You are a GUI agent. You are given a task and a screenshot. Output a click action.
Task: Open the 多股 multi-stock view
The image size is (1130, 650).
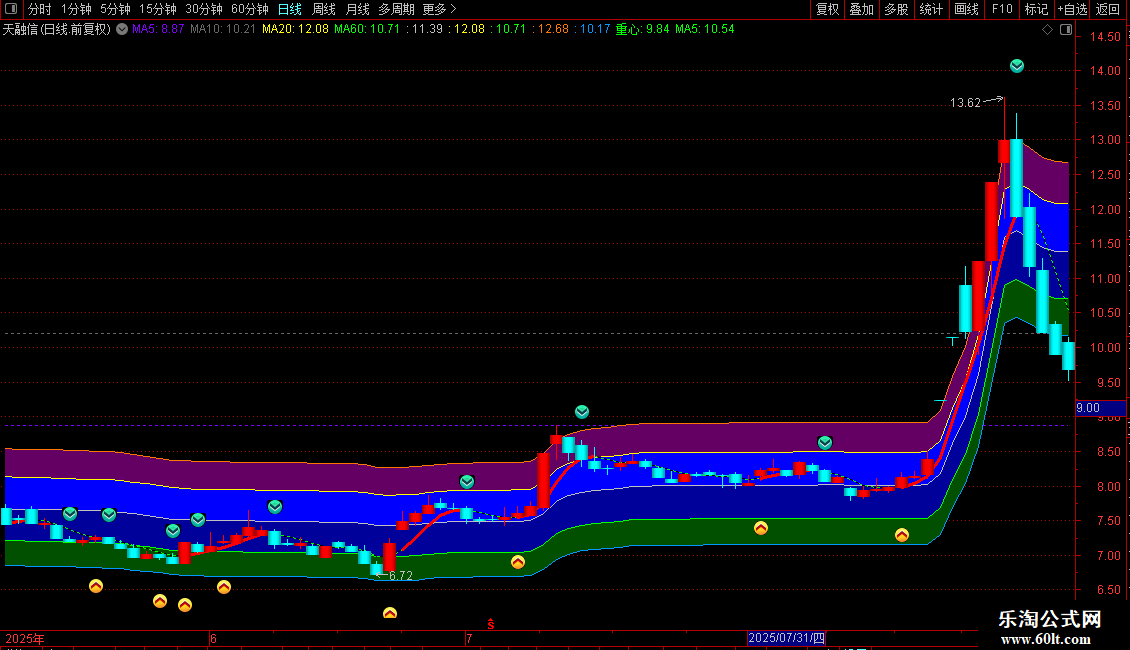[x=897, y=9]
